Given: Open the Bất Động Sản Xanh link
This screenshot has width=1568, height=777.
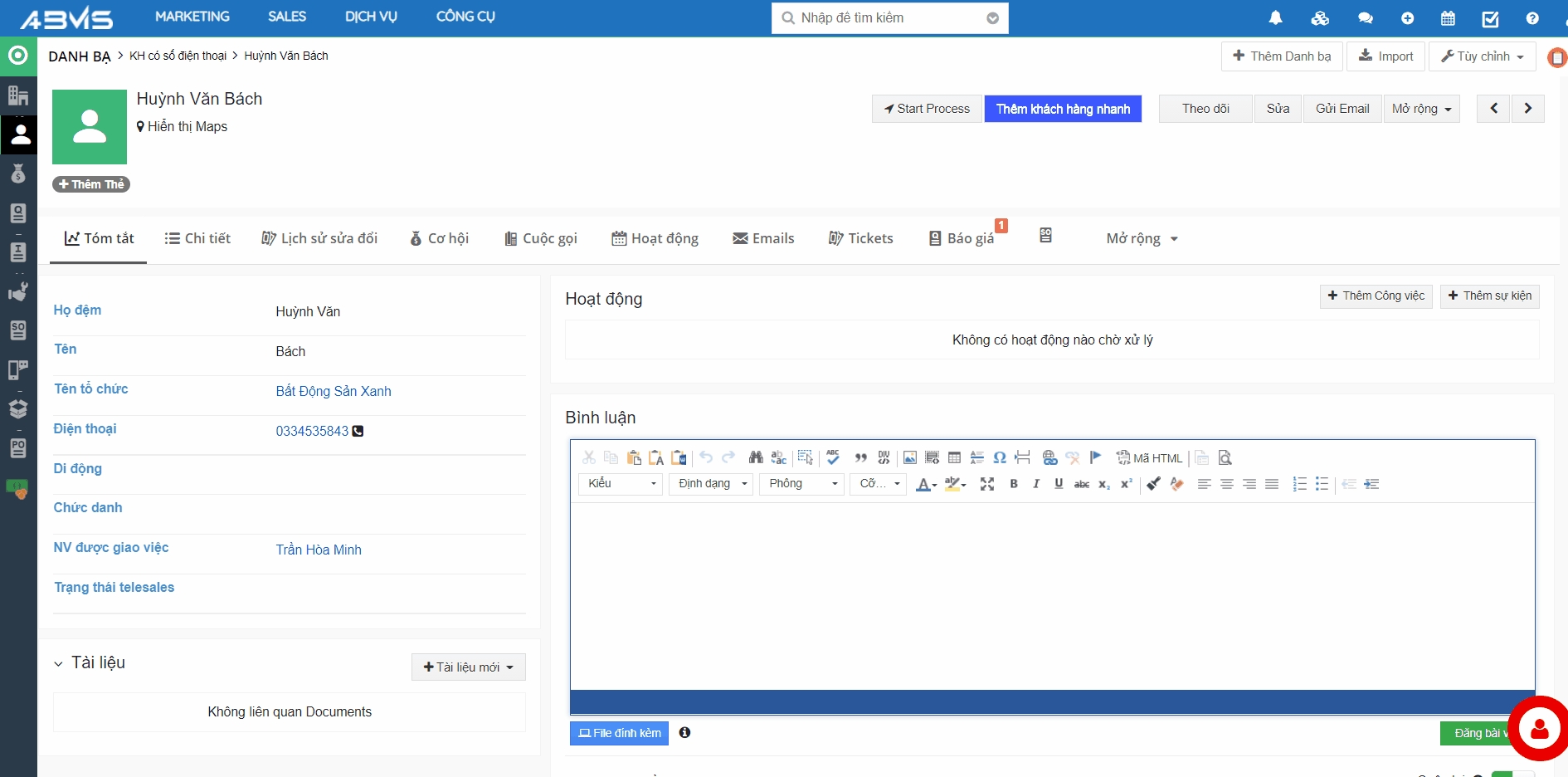Looking at the screenshot, I should click(x=334, y=391).
